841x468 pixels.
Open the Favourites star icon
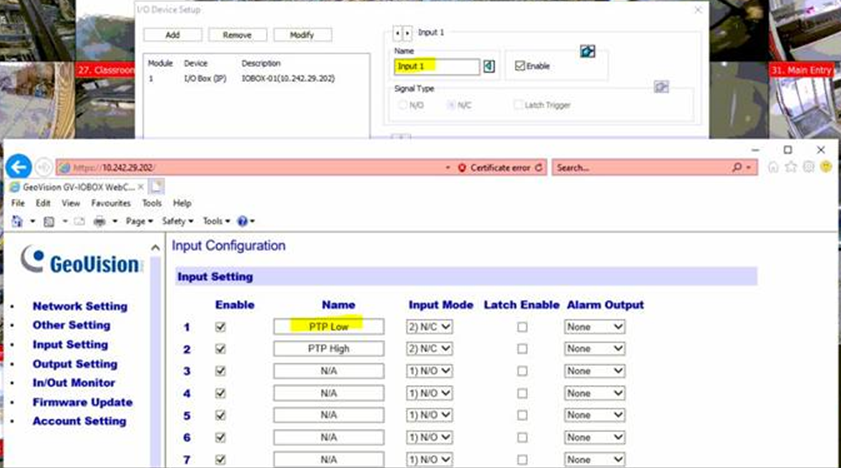point(791,167)
